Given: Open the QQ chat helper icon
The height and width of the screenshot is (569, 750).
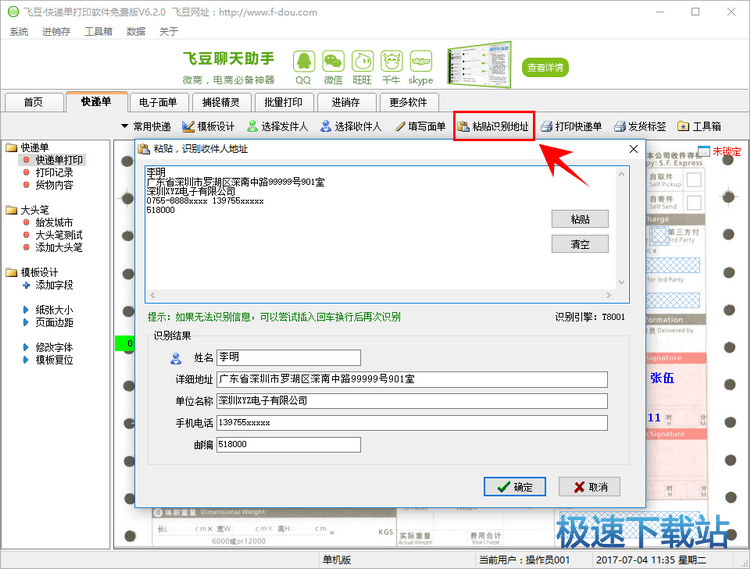Looking at the screenshot, I should coord(304,62).
